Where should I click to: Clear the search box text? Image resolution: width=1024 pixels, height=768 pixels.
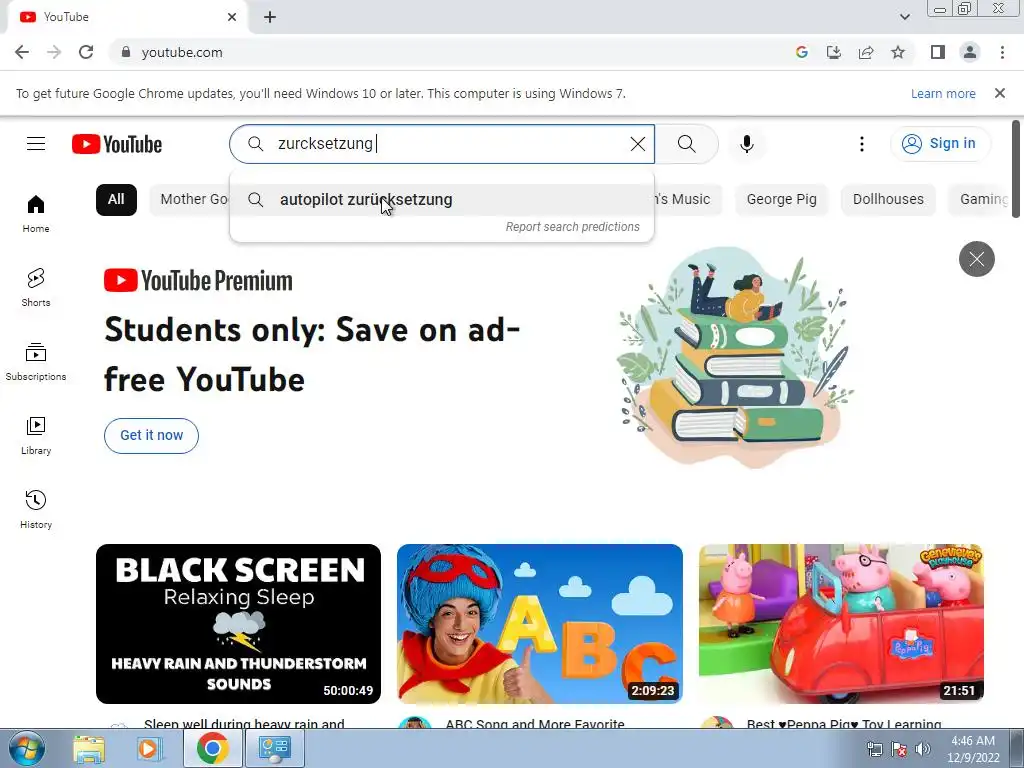[637, 144]
